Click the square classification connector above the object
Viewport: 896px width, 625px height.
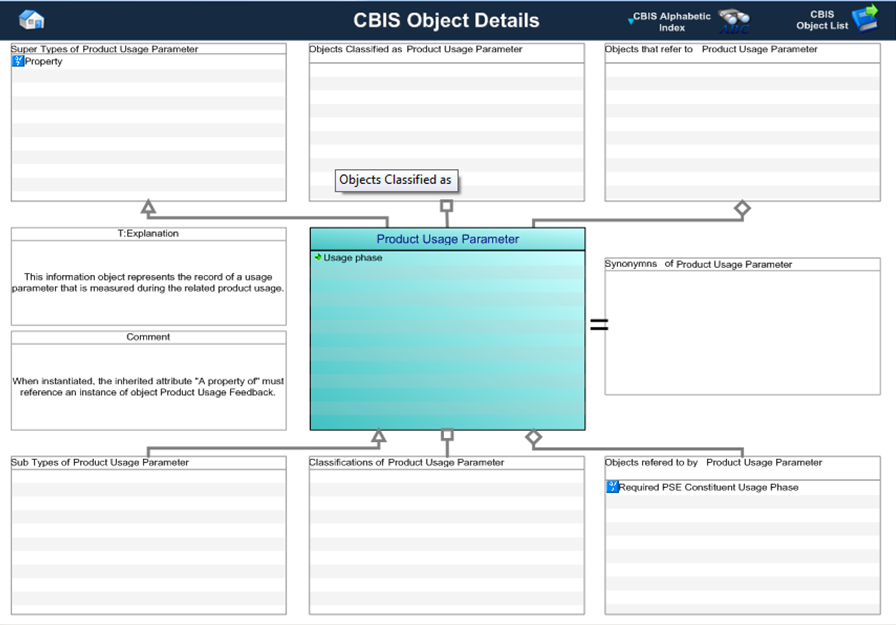pos(447,206)
